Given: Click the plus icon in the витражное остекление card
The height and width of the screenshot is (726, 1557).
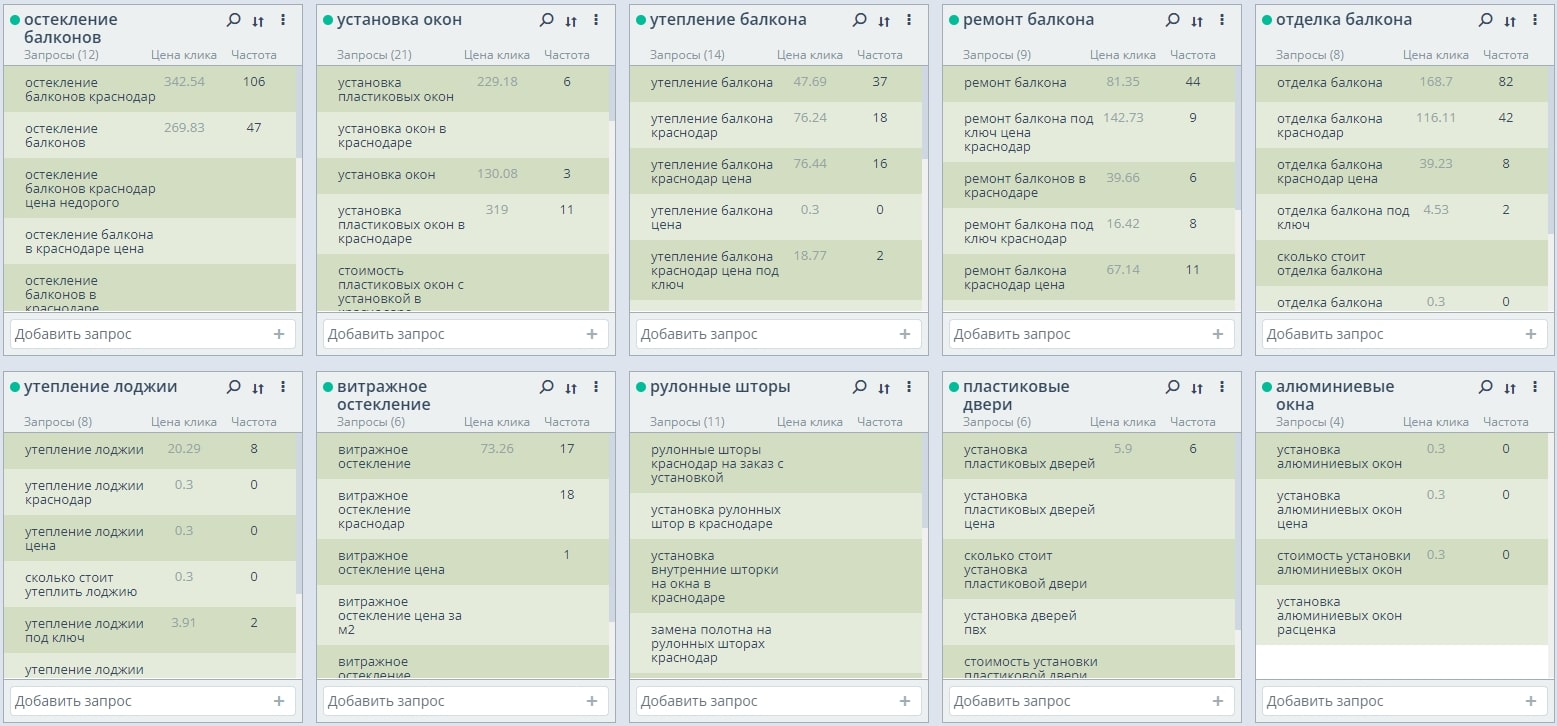Looking at the screenshot, I should pyautogui.click(x=591, y=701).
